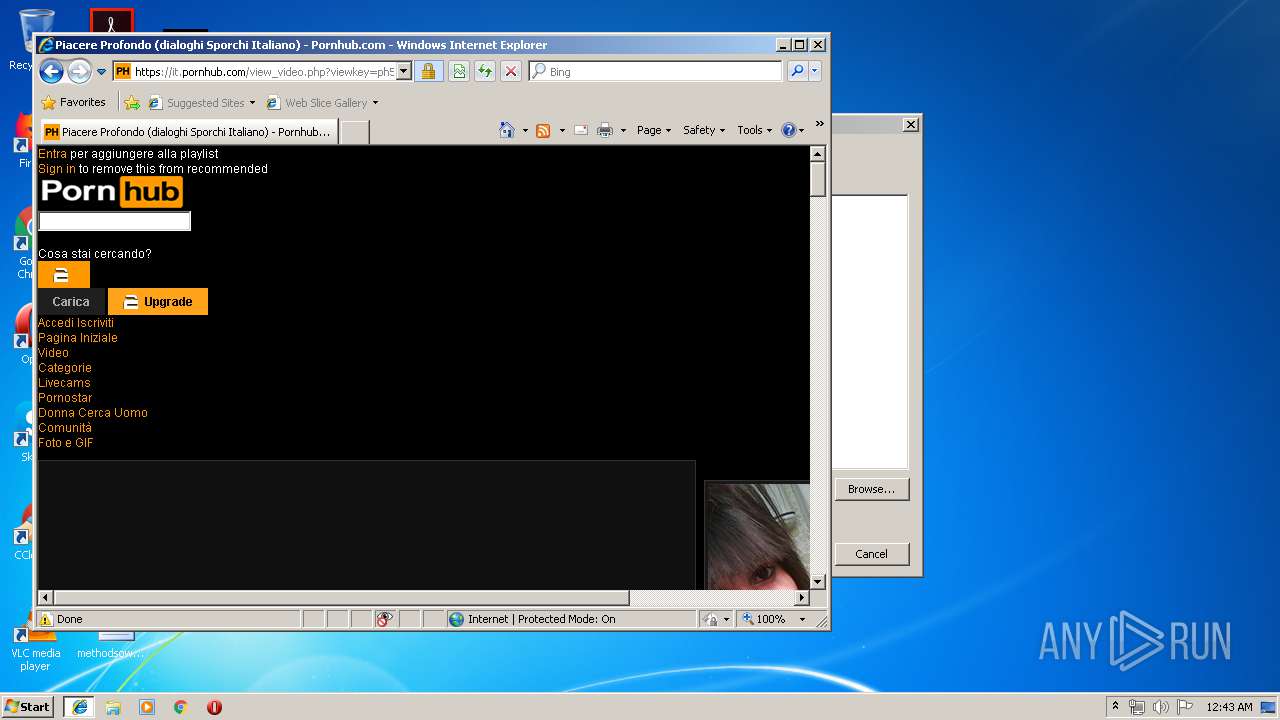The height and width of the screenshot is (720, 1280).
Task: Click Internet Protected Mode status text
Action: 542,619
